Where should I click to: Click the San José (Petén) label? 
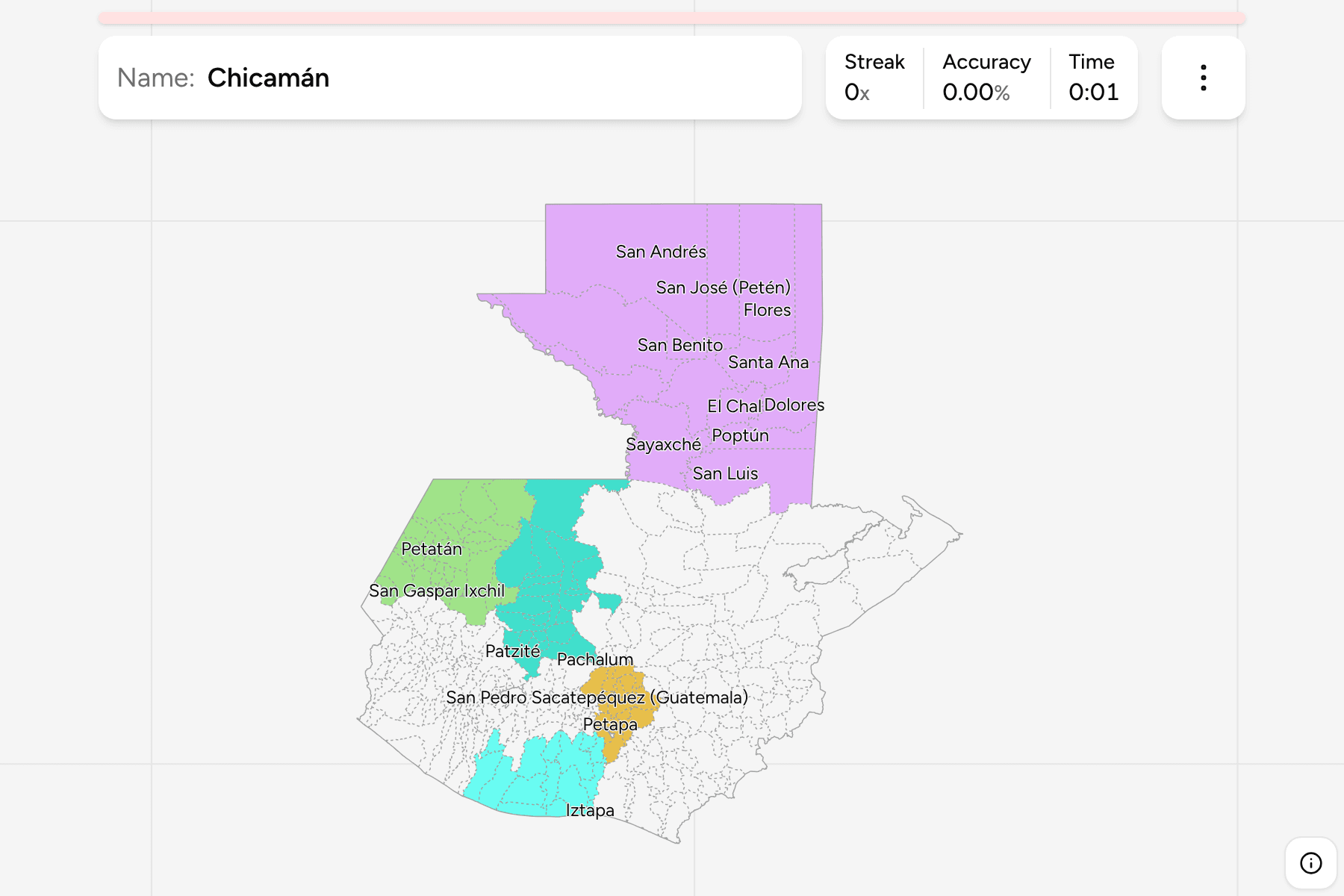[723, 287]
